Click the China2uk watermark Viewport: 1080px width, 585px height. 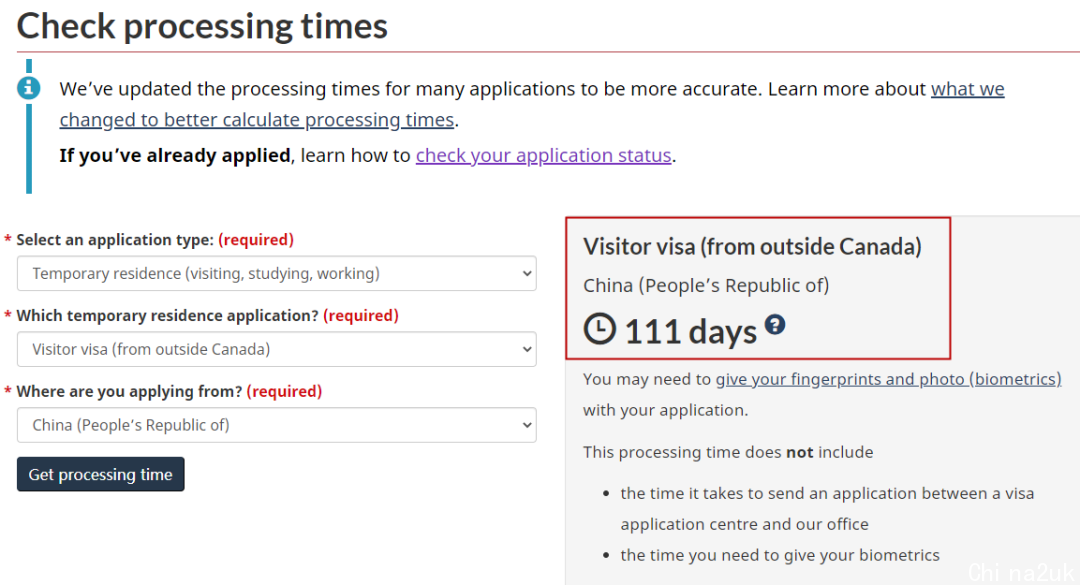pyautogui.click(x=1021, y=572)
